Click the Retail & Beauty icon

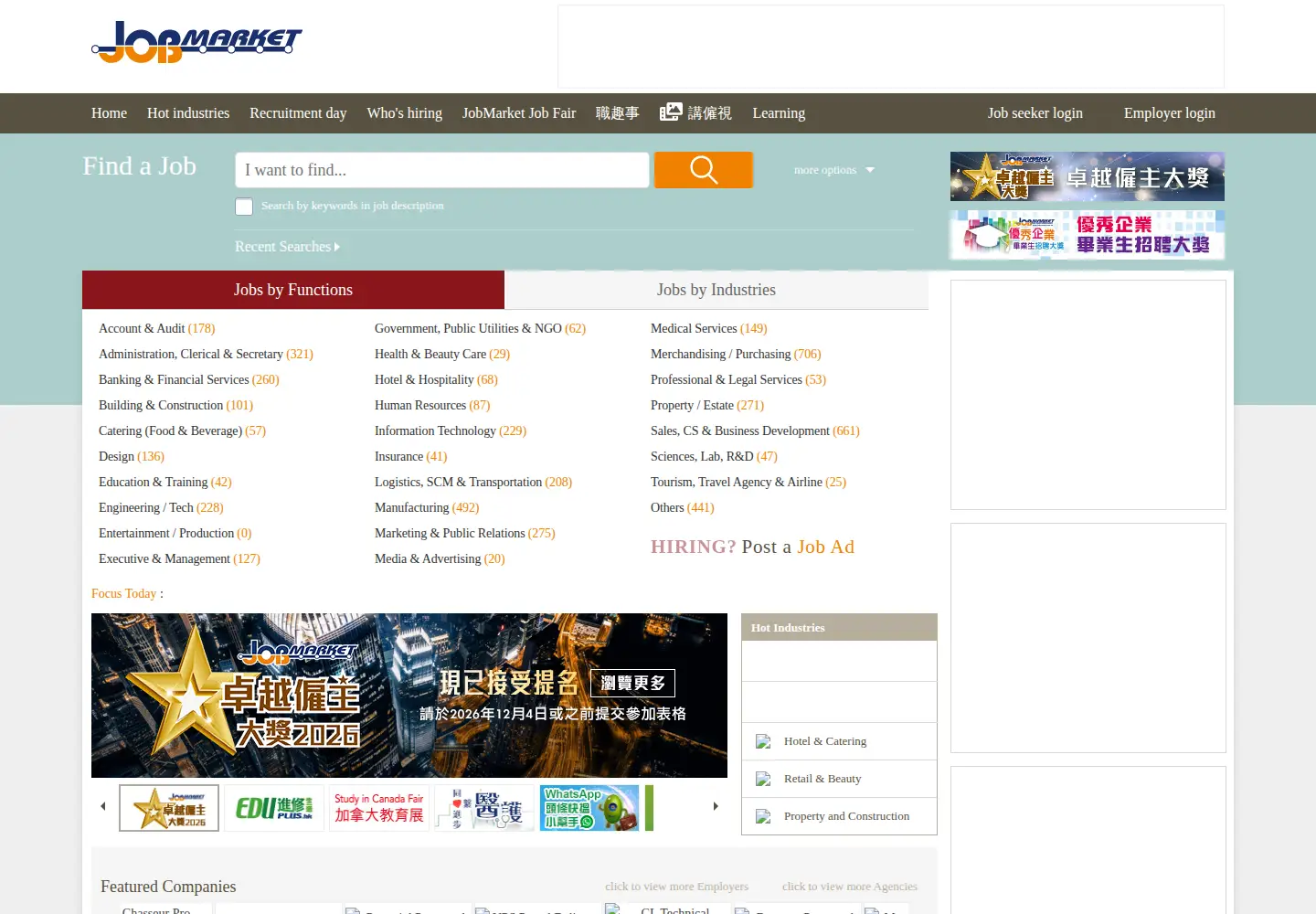[763, 779]
